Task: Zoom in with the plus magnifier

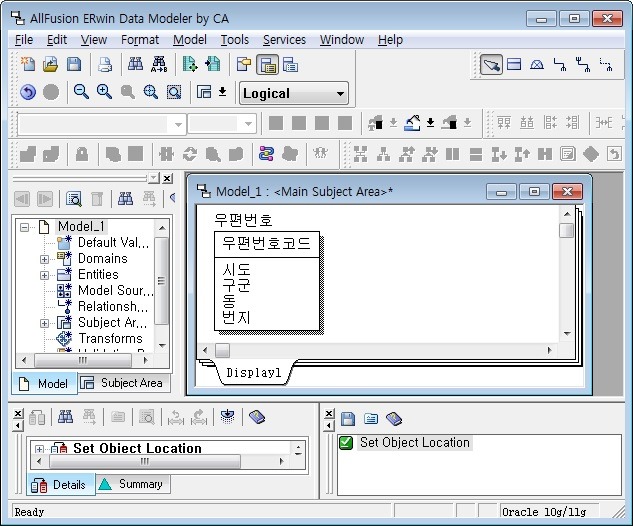Action: [x=104, y=92]
